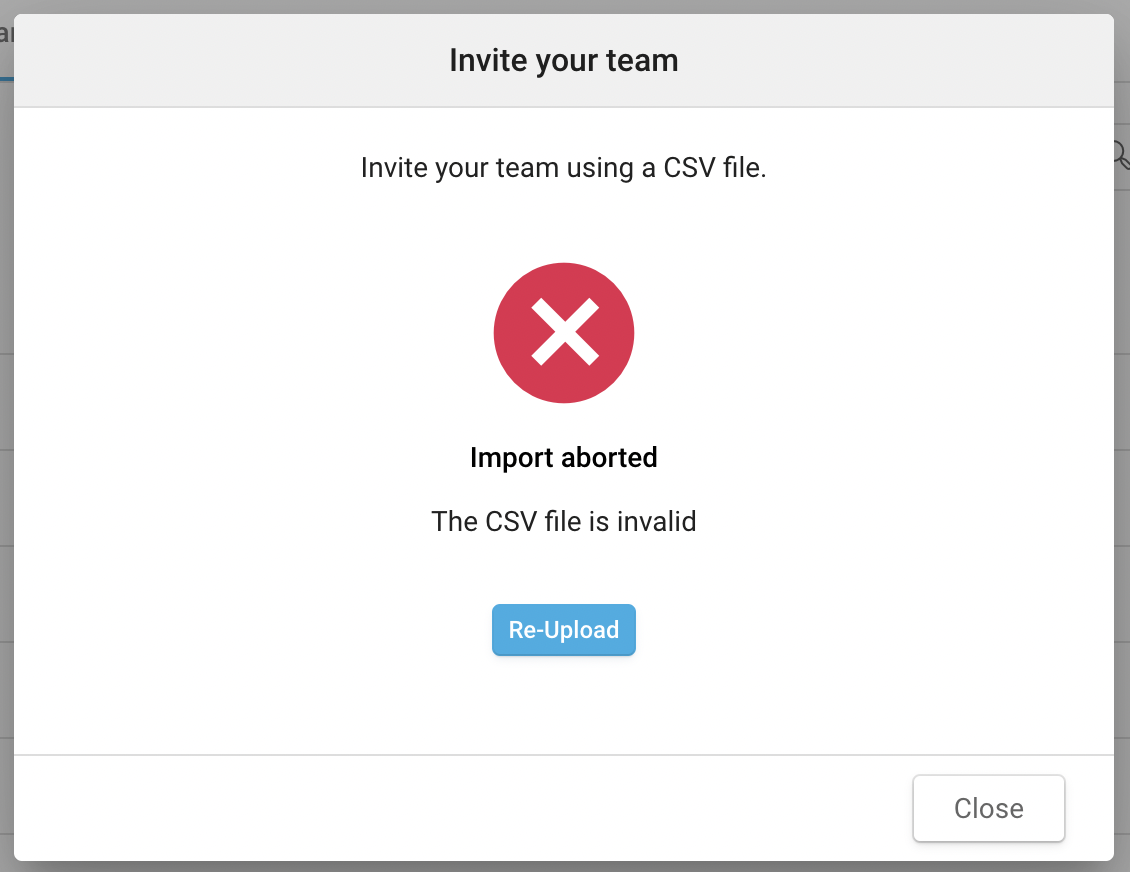The height and width of the screenshot is (872, 1130).
Task: Click the search magnifier icon behind the dialog
Action: coord(1121,154)
